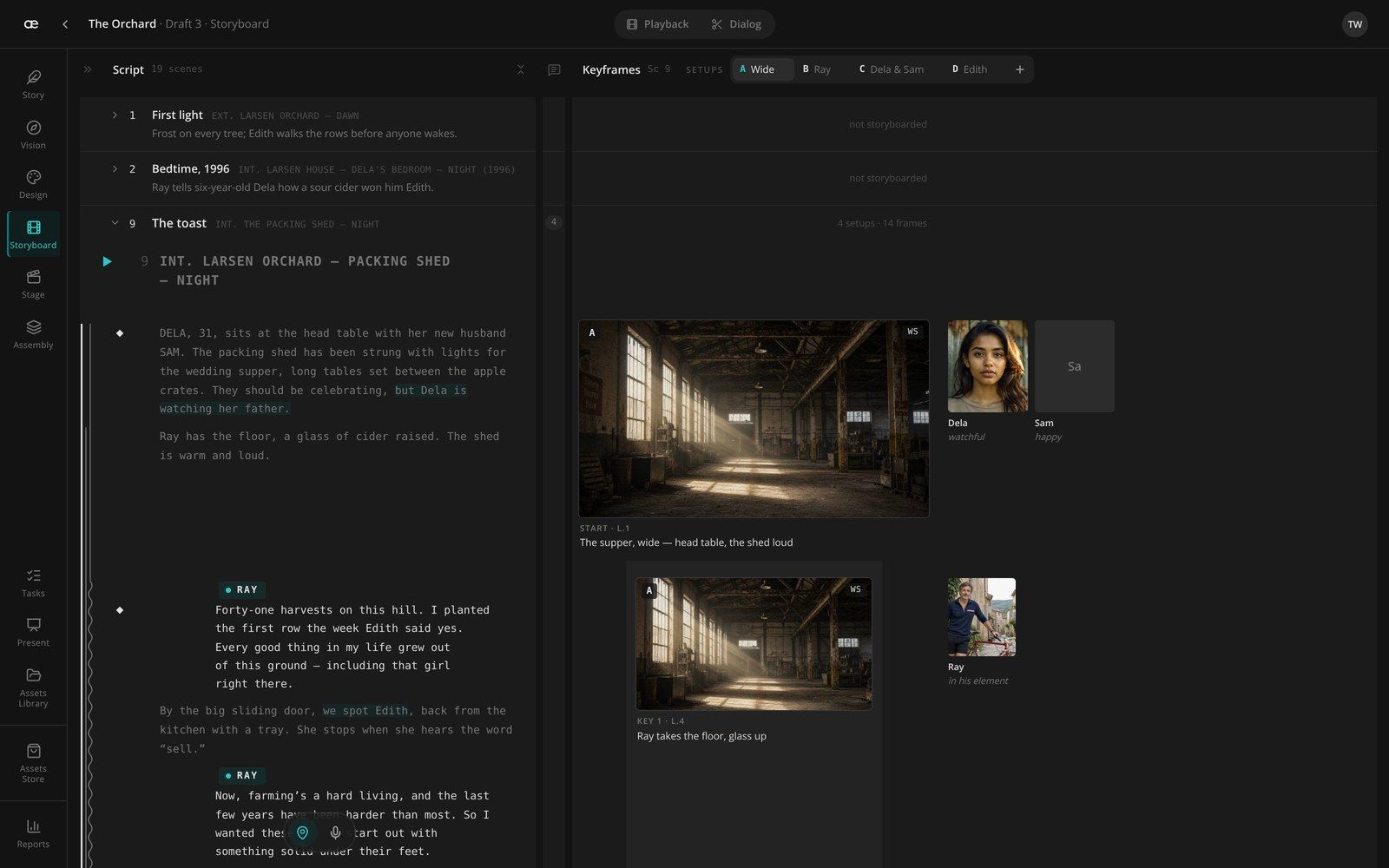Open the Design palette section
This screenshot has width=1389, height=868.
coord(33,184)
